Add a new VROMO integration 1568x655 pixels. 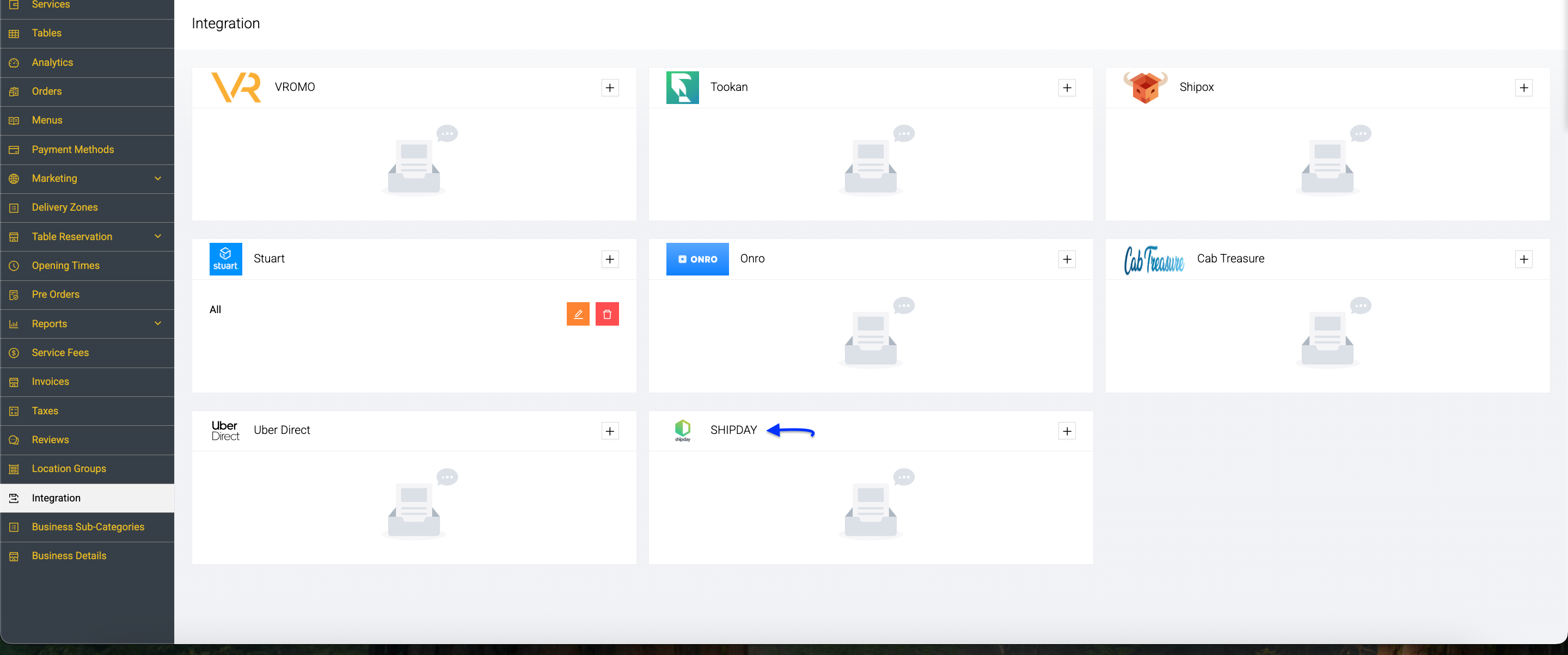point(610,88)
